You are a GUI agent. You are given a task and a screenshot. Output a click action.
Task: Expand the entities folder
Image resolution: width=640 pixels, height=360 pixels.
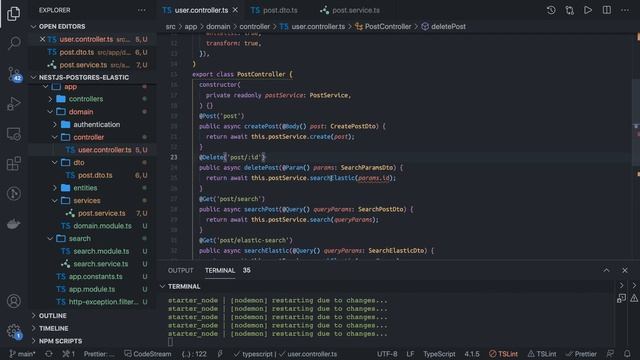click(85, 188)
